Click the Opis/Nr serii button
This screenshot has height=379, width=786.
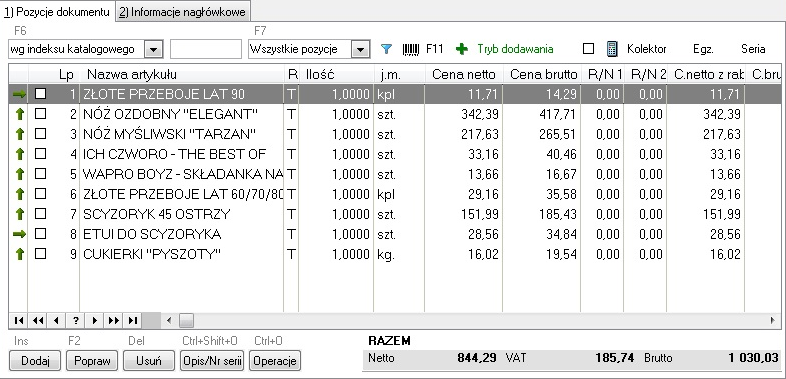pos(212,360)
